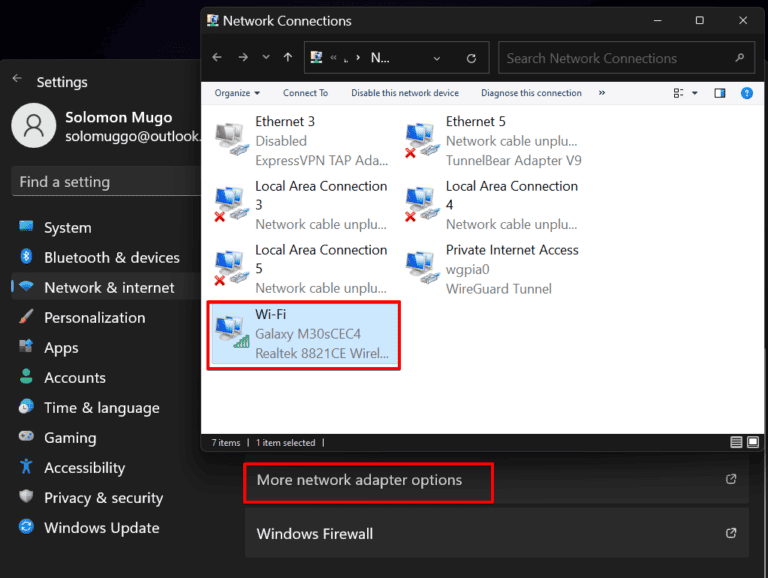768x578 pixels.
Task: Select Local Area Connection 4 adapter
Action: point(494,205)
